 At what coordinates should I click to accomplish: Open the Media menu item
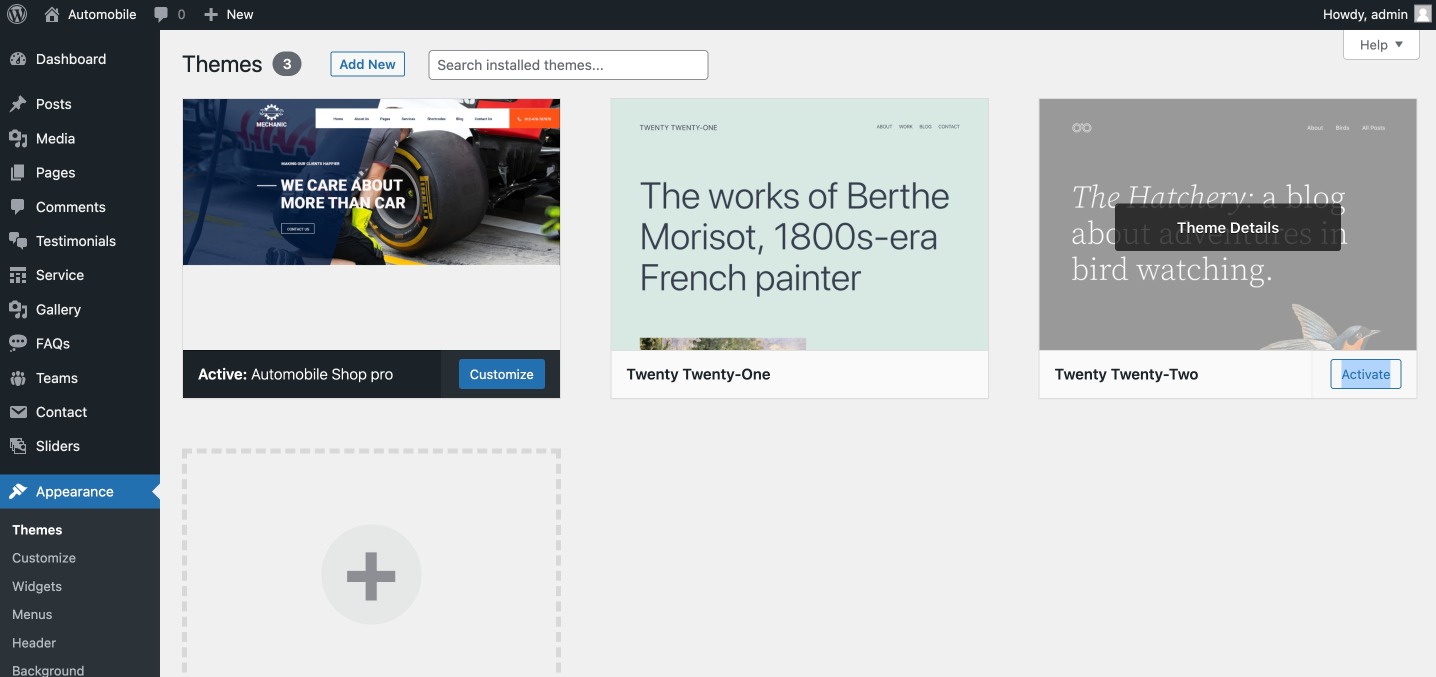tap(80, 138)
